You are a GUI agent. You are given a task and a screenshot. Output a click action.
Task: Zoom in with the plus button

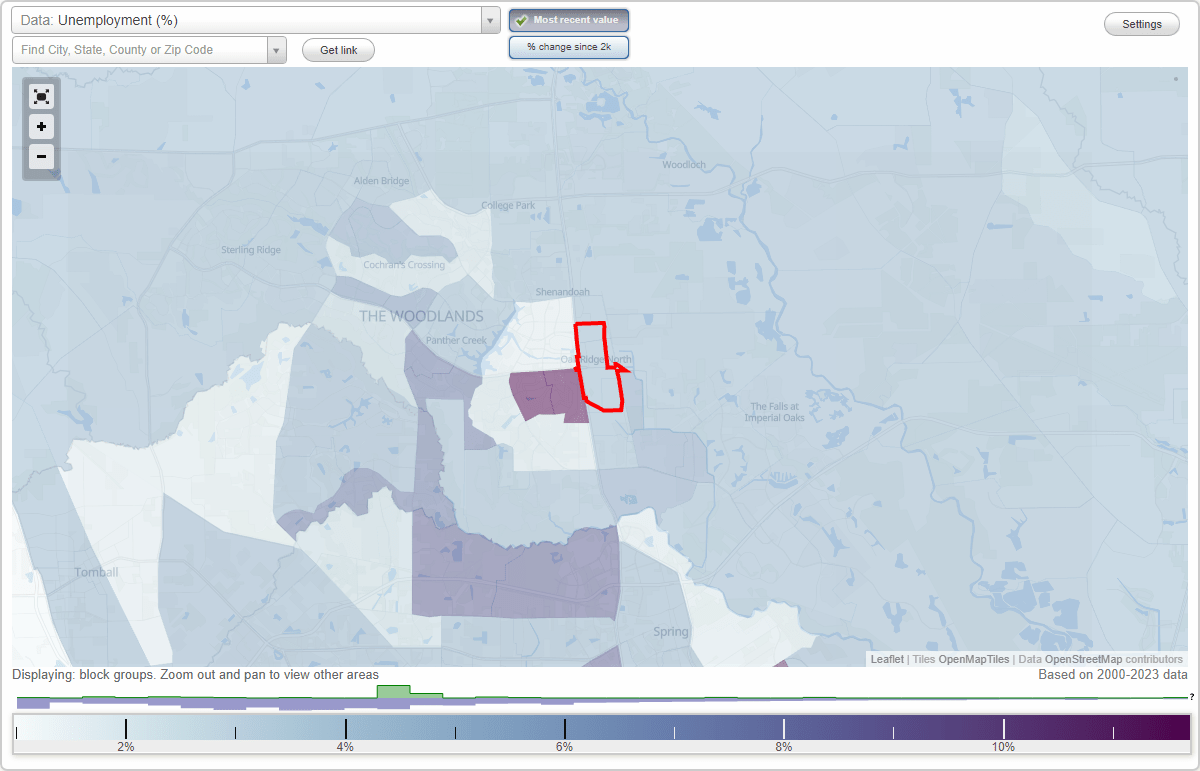[41, 127]
